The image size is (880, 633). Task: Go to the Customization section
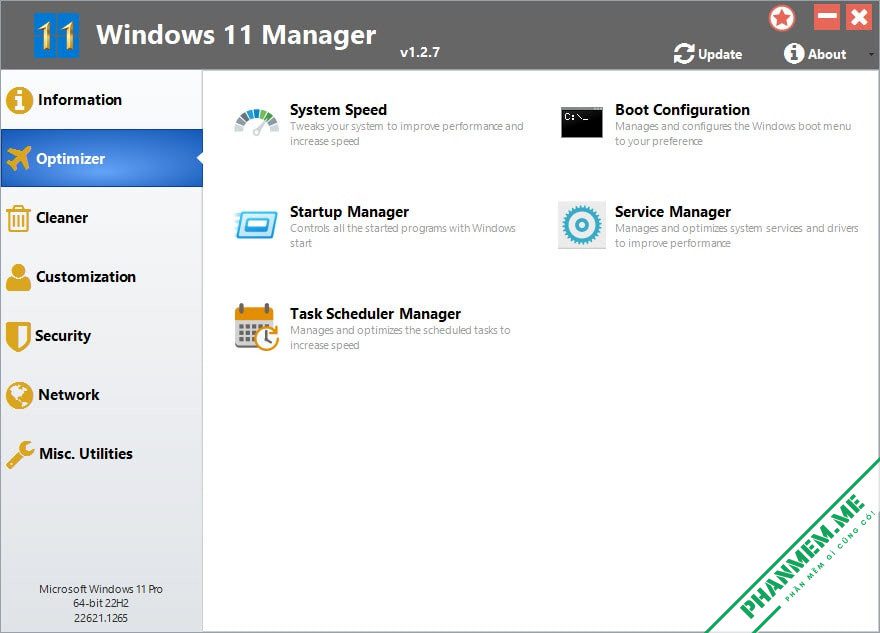pos(102,277)
